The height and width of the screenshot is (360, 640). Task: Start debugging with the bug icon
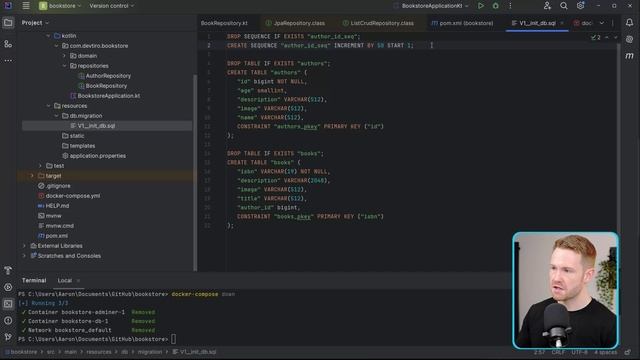[496, 6]
